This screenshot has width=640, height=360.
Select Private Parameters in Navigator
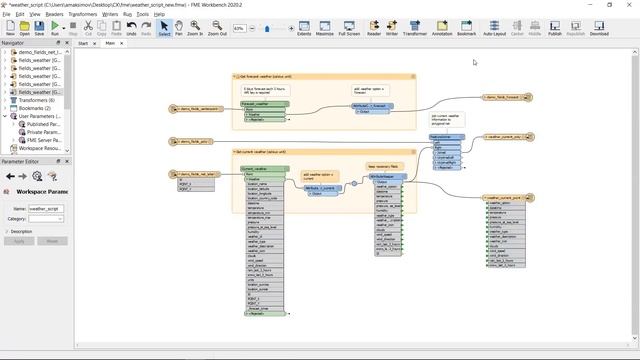coord(44,132)
